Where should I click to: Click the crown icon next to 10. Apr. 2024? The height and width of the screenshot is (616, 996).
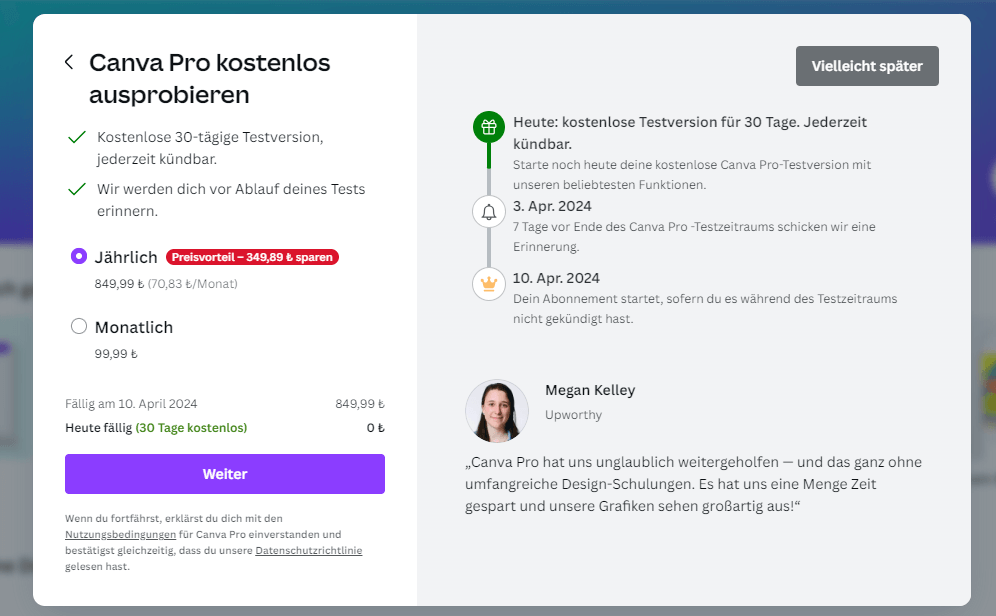point(488,283)
